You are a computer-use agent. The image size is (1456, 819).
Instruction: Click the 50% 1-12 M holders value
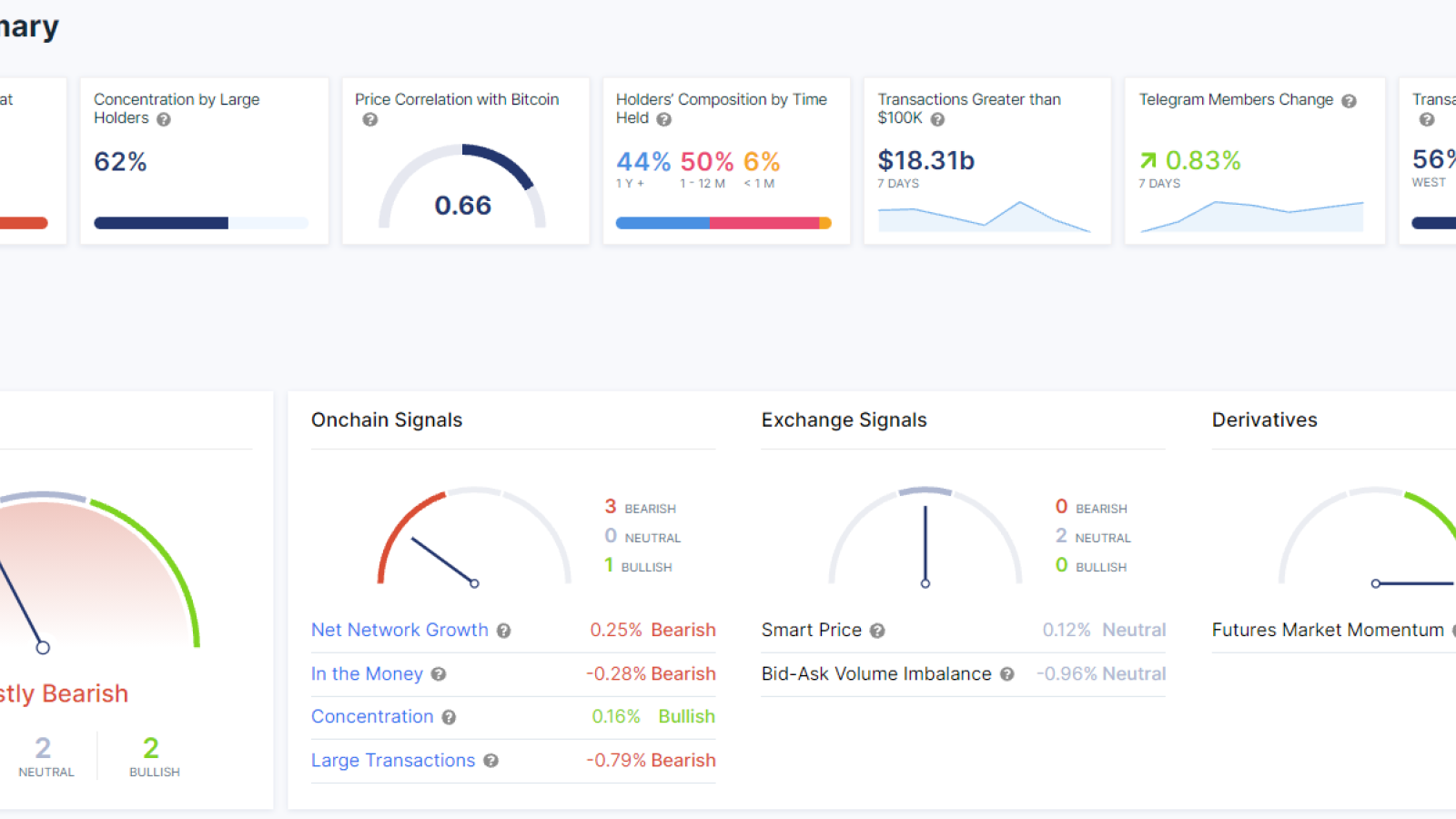click(x=707, y=162)
